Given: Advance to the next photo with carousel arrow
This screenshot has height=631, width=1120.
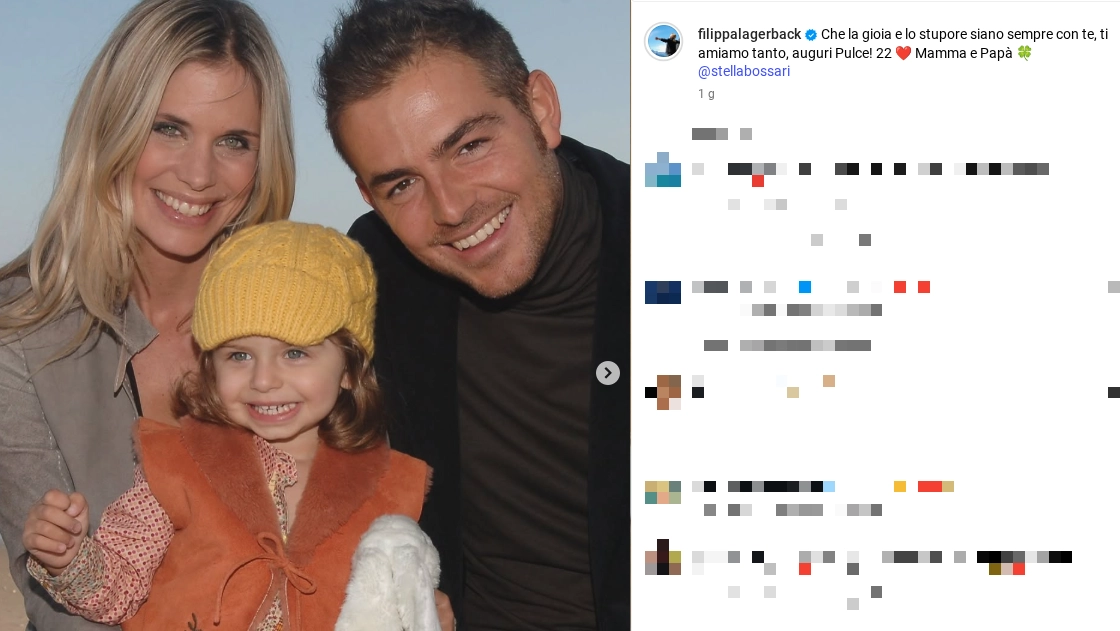Looking at the screenshot, I should 608,372.
